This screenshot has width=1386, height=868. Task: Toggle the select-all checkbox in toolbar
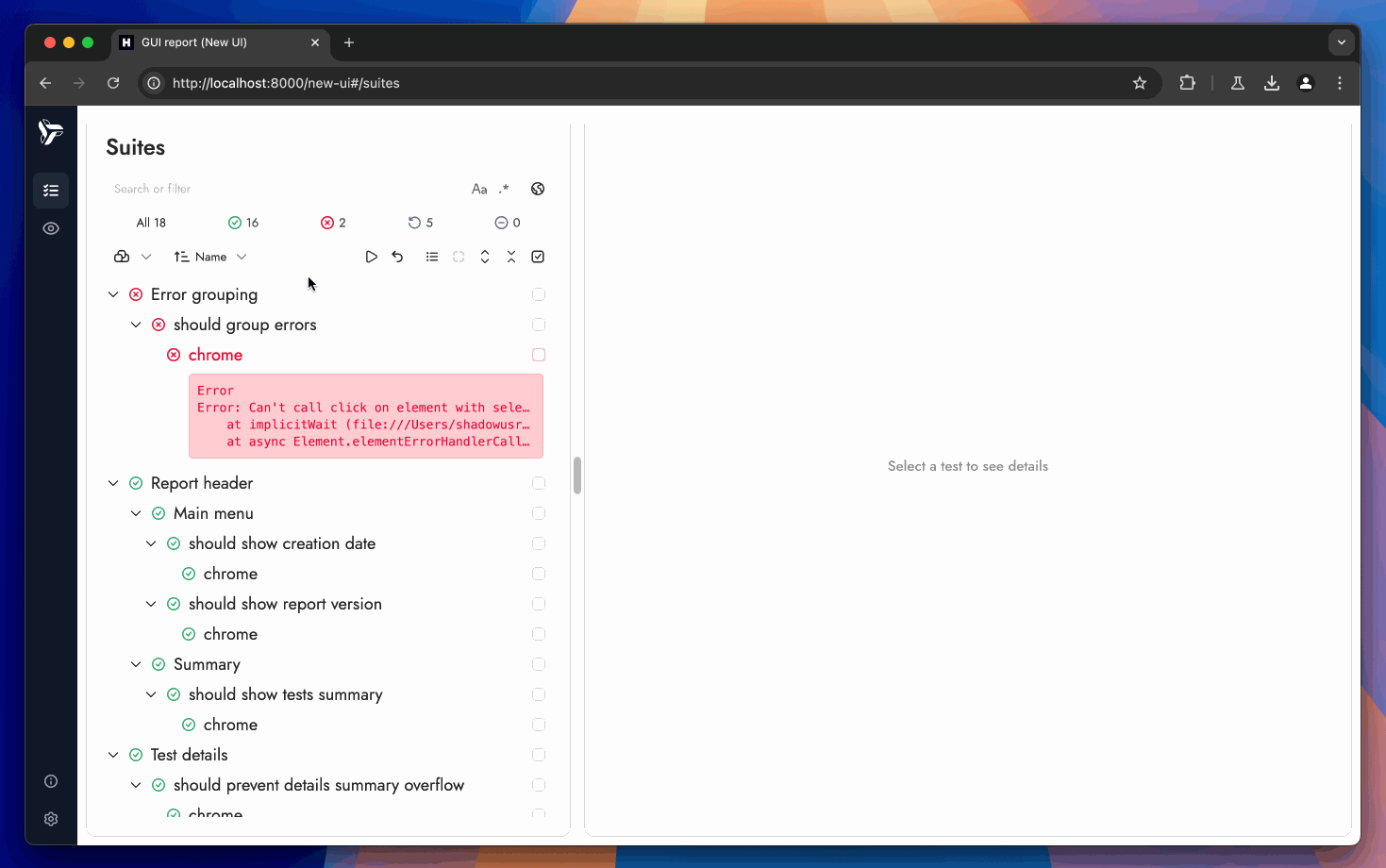click(538, 257)
